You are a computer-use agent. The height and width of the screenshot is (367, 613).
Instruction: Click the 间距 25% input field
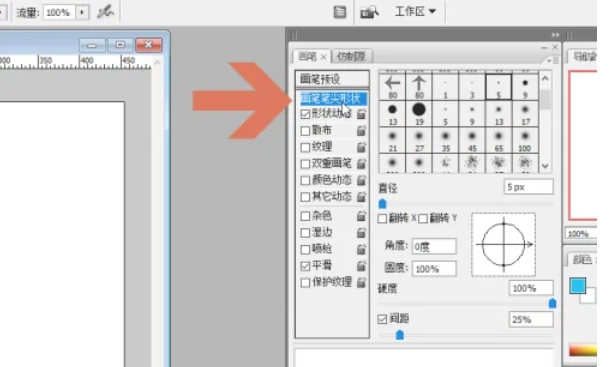[531, 319]
